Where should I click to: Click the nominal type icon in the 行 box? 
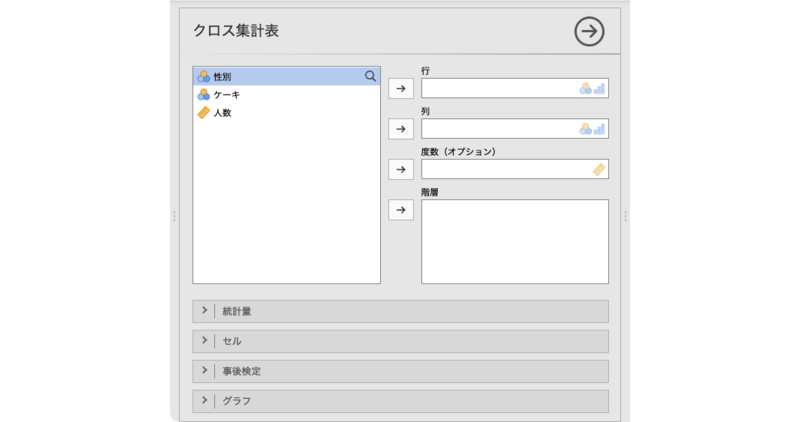[585, 89]
